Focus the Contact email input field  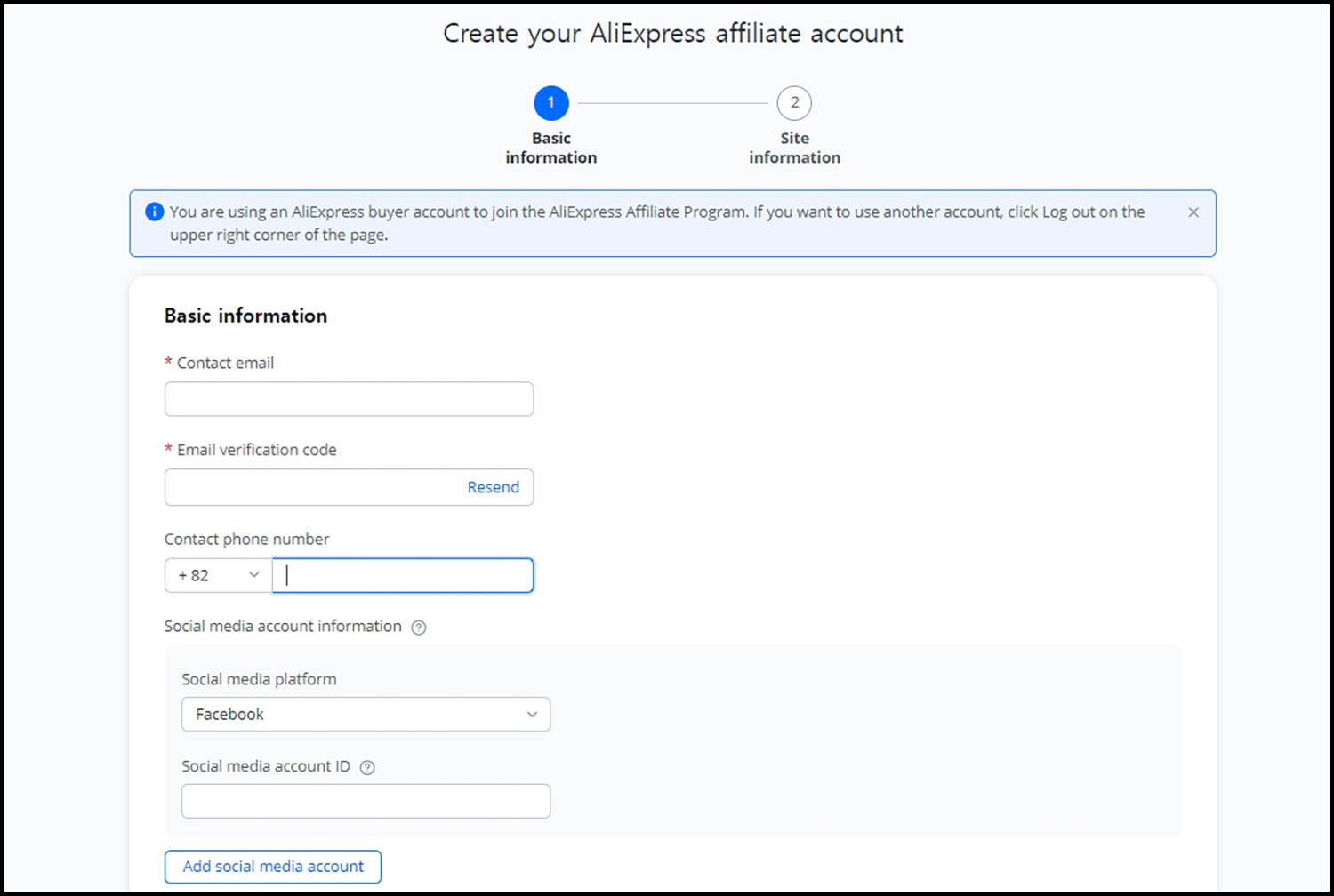pyautogui.click(x=349, y=399)
